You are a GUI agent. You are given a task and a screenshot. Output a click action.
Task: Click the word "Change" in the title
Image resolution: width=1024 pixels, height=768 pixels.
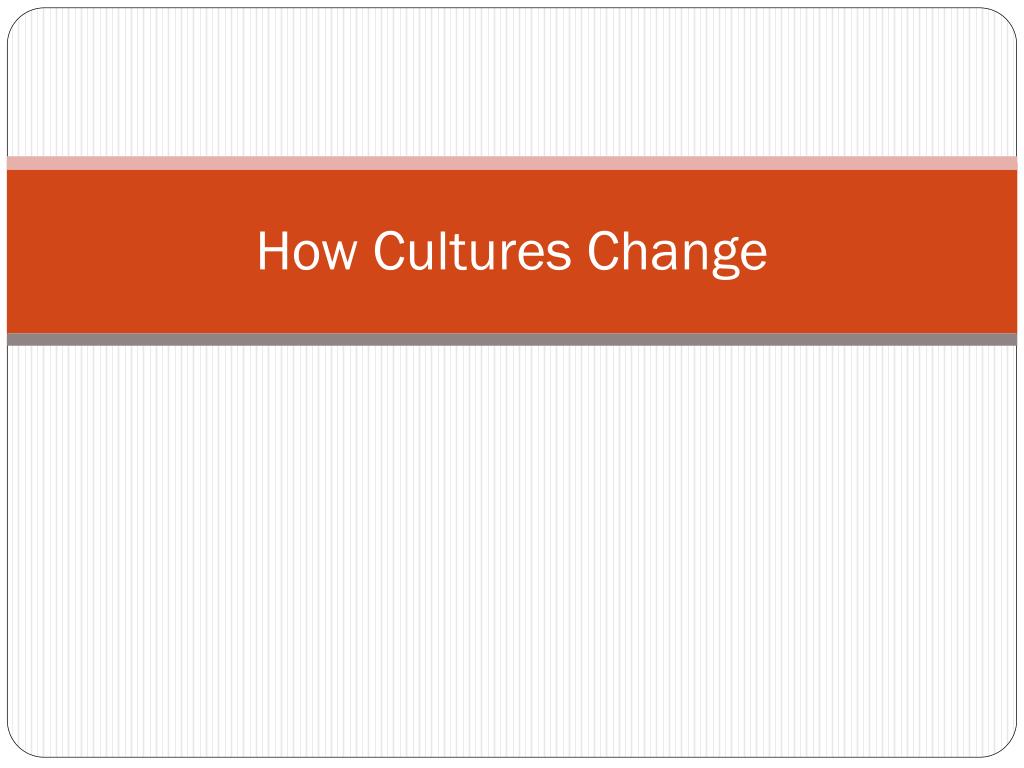677,252
